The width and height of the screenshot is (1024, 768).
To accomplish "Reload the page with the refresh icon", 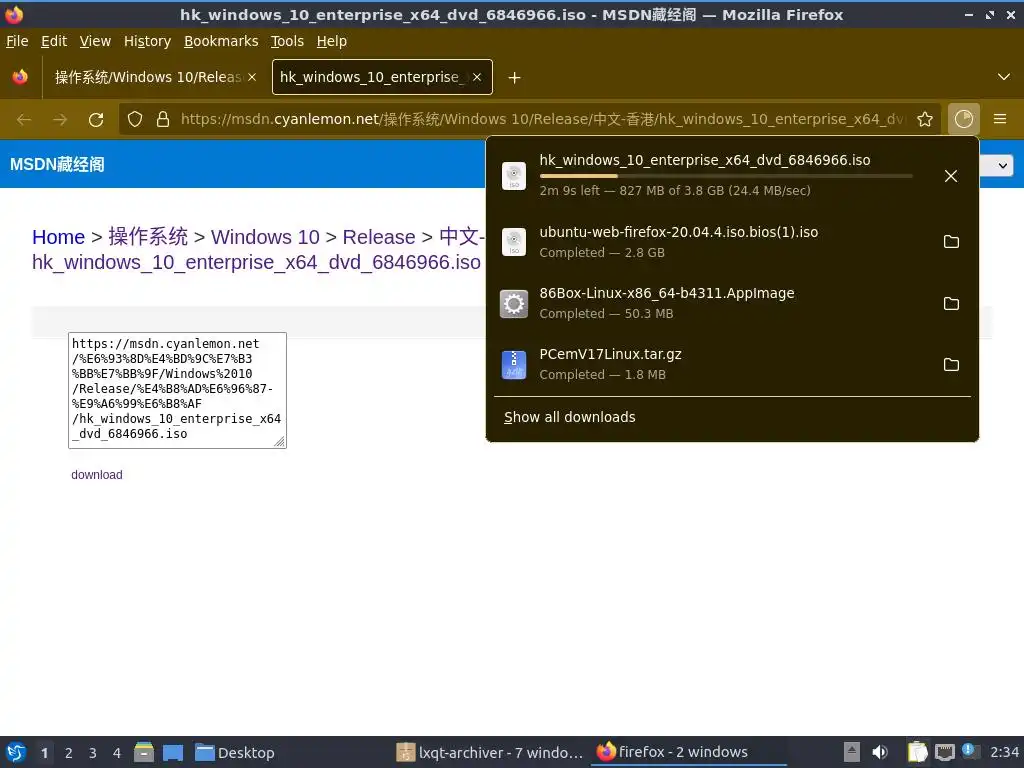I will point(96,120).
